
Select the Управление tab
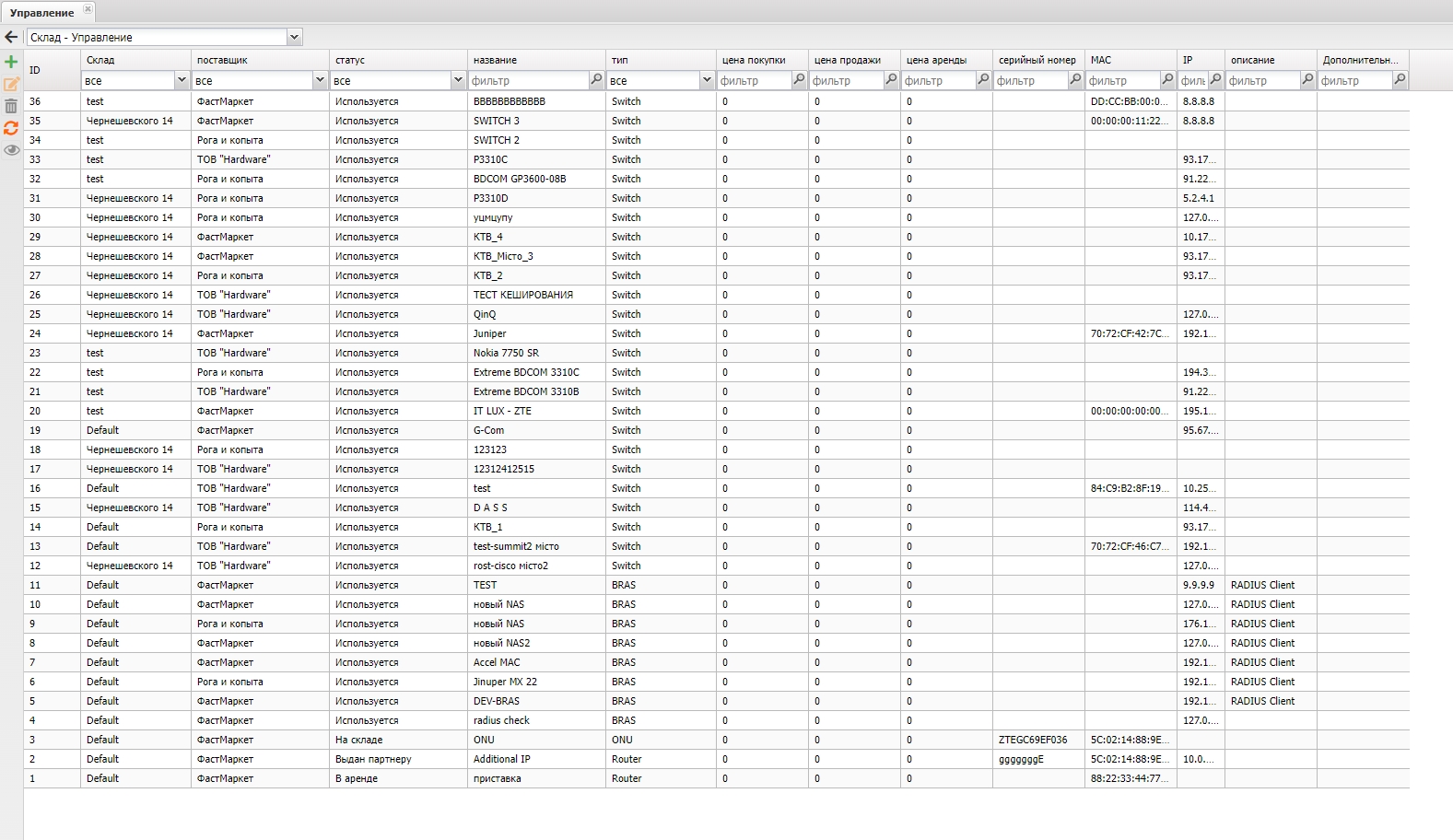41,13
